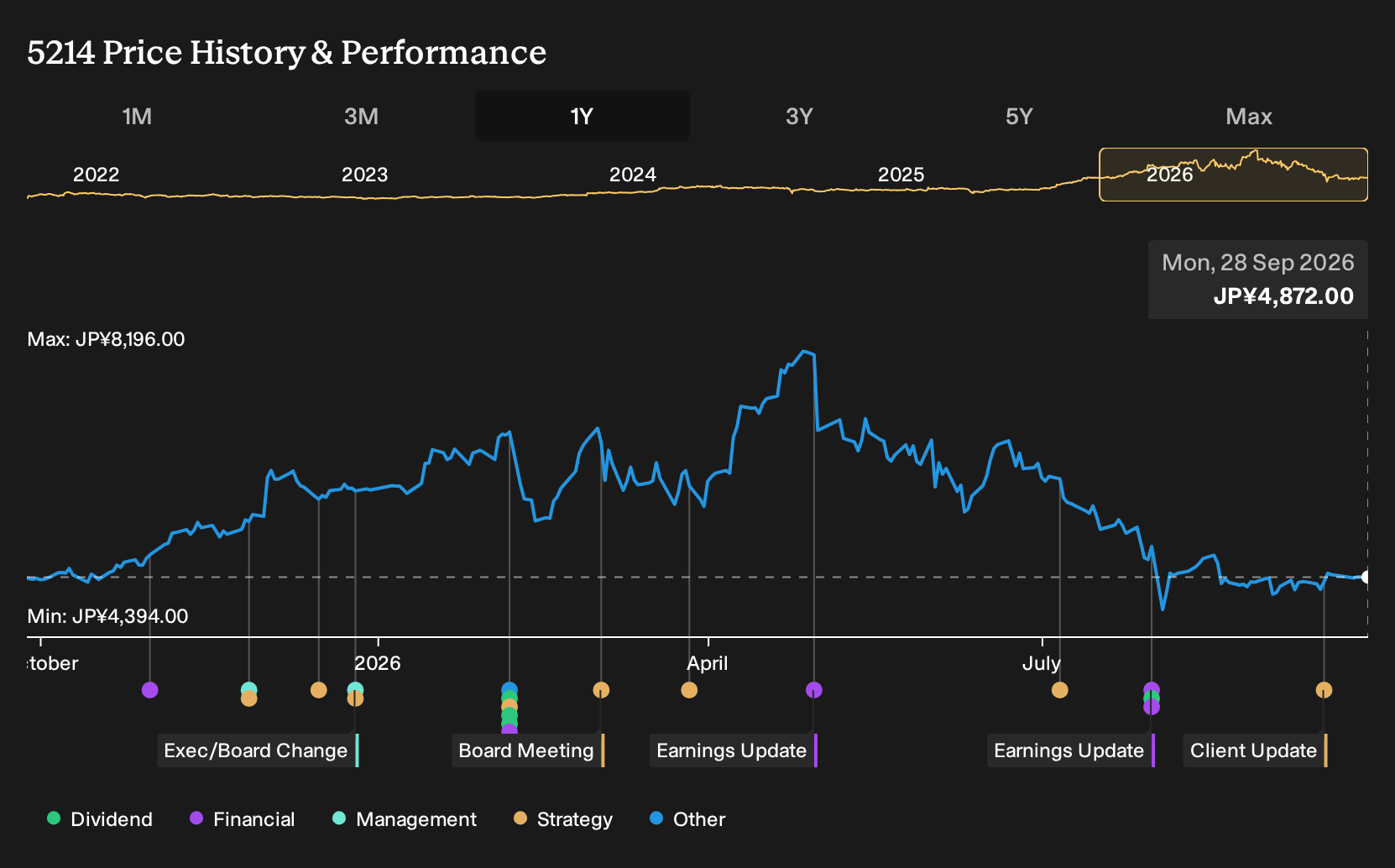
Task: Toggle the Dividend legend filter
Action: [x=100, y=819]
